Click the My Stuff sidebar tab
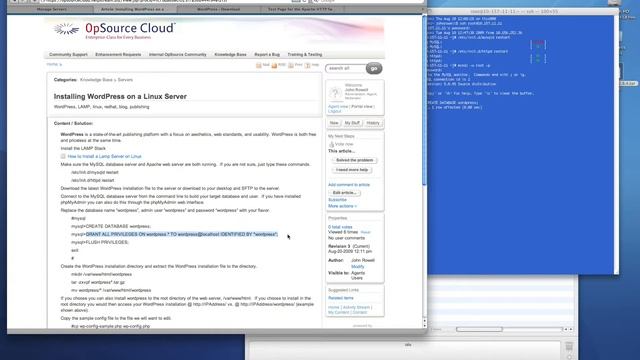 click(x=352, y=123)
